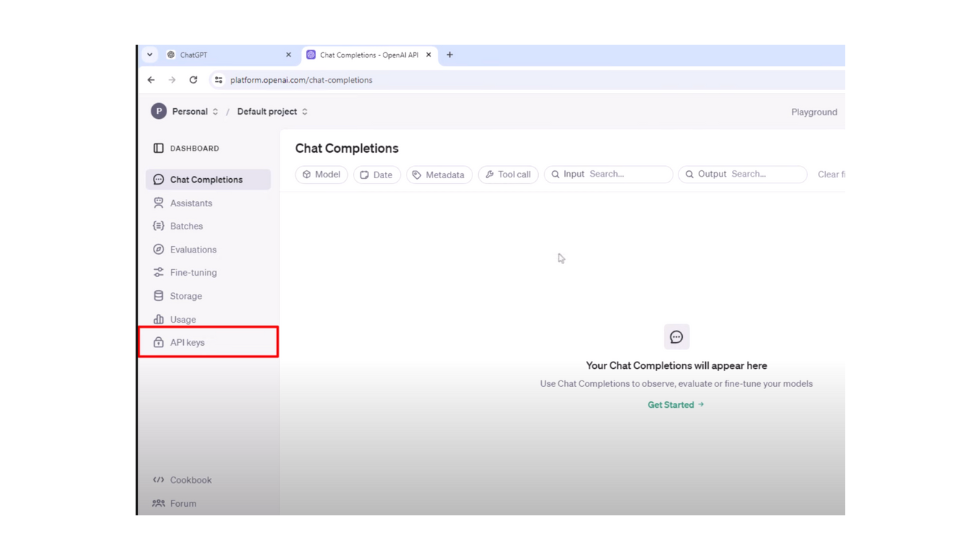Click the Chat Completions speech bubble icon

(159, 179)
